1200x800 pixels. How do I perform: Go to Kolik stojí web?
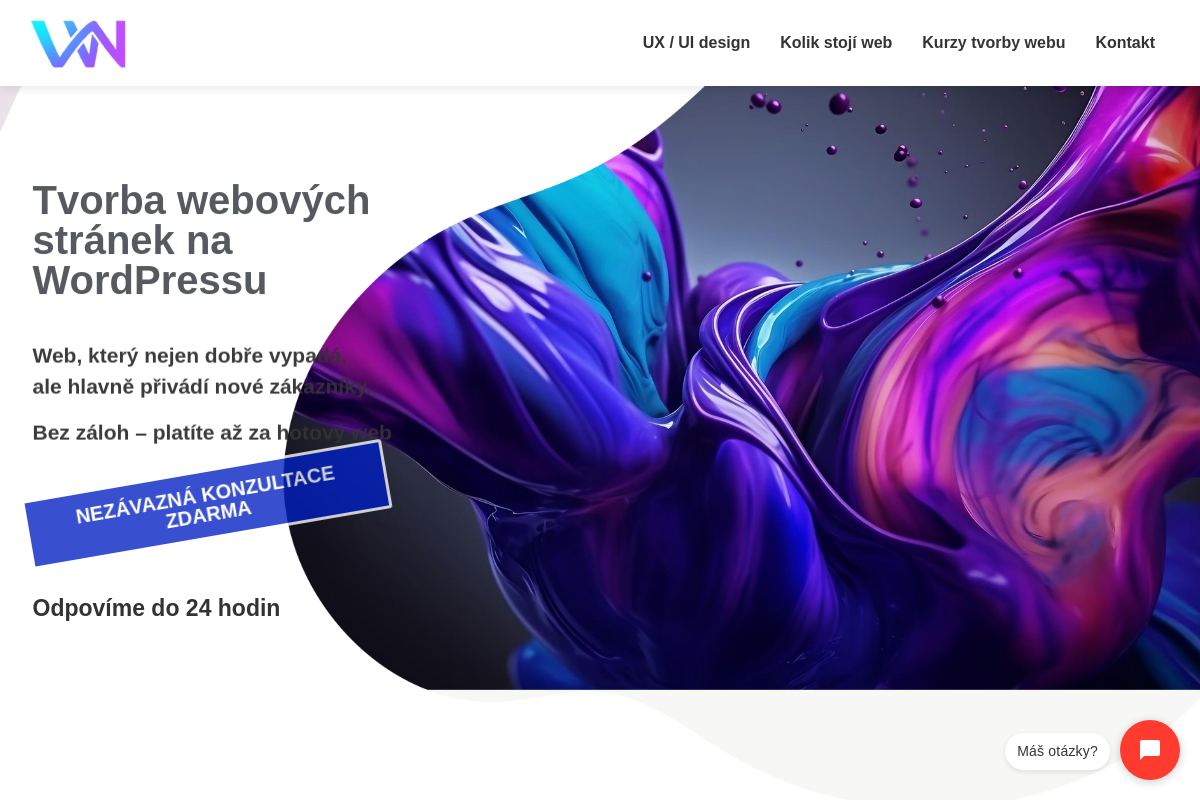[x=836, y=43]
